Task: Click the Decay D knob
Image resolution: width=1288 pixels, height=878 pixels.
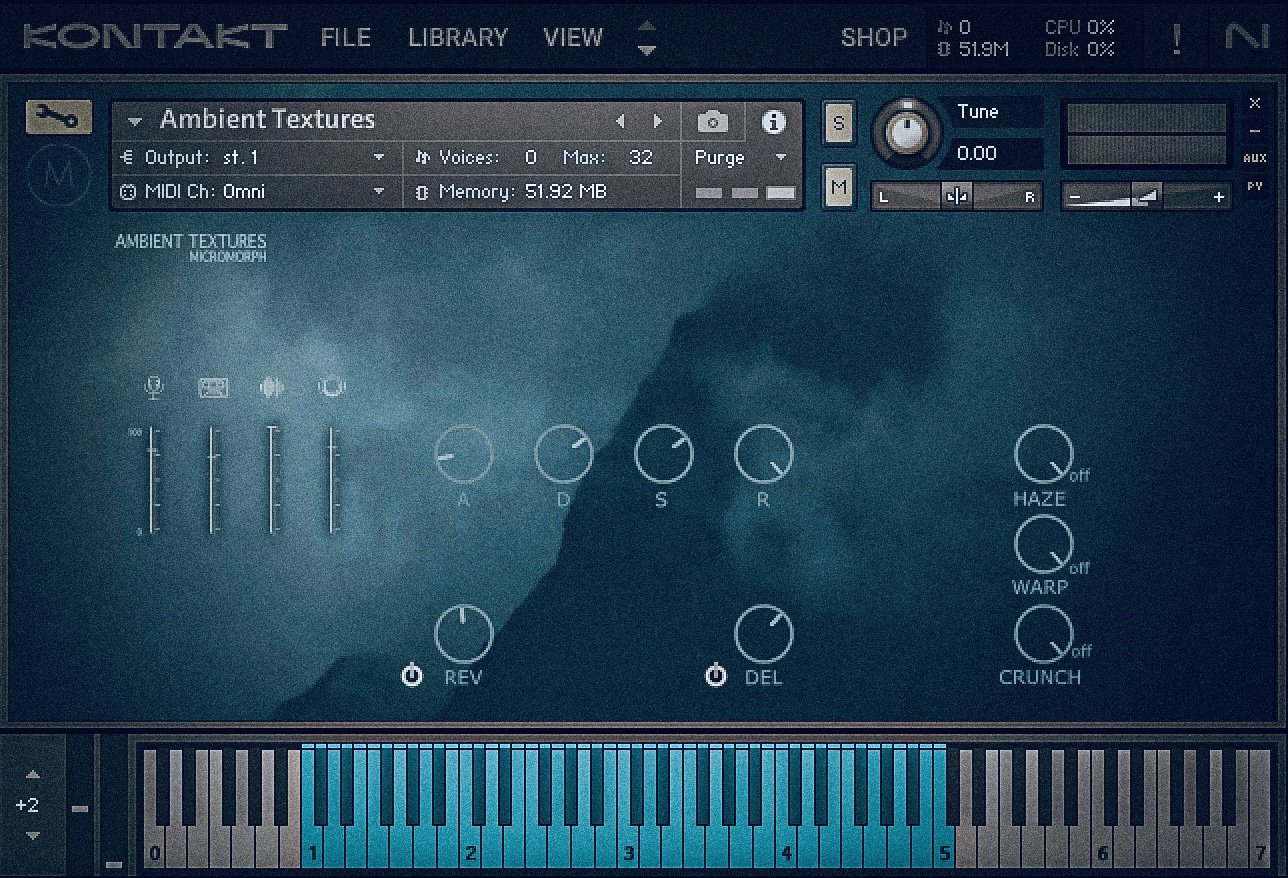Action: coord(564,454)
